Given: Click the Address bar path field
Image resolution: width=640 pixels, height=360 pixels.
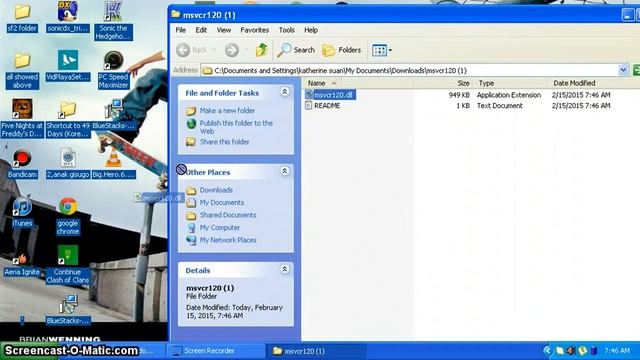Looking at the screenshot, I should 409,70.
